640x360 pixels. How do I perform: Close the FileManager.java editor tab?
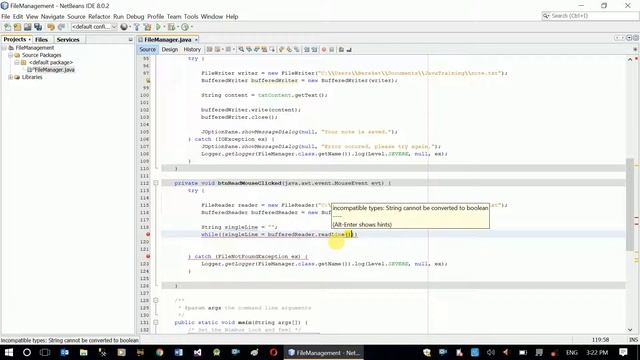pos(196,40)
